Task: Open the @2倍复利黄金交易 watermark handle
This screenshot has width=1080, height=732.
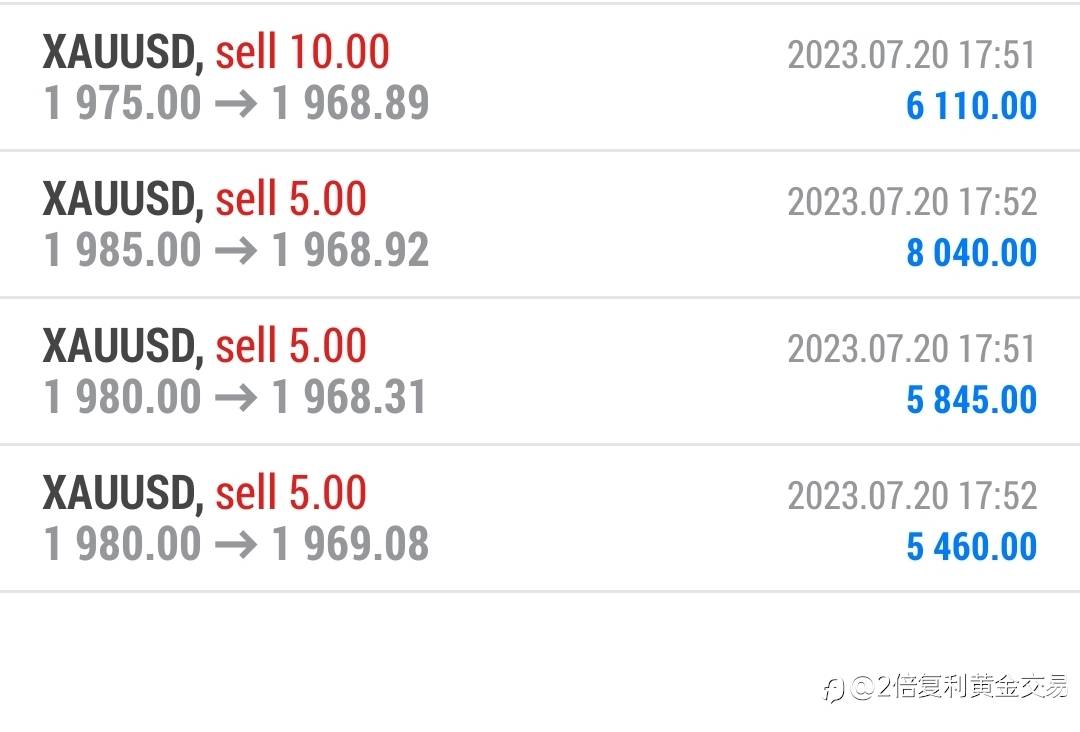Action: (x=958, y=687)
